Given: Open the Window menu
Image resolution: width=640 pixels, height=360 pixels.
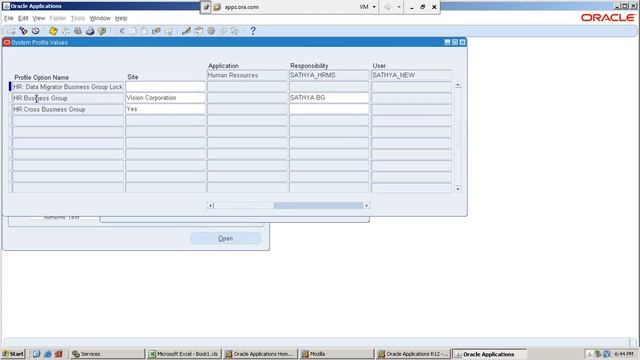Looking at the screenshot, I should pos(100,18).
